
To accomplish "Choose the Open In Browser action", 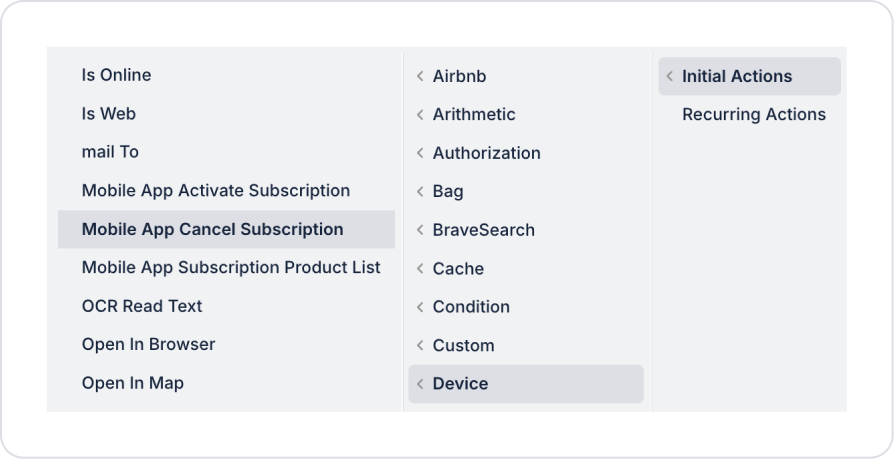I will 148,345.
